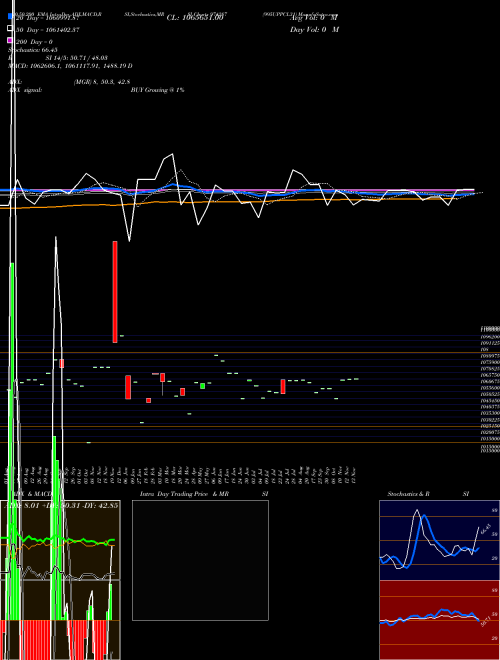Click the 'Stochastics & R' panel title
500x660 pixels.
pyautogui.click(x=408, y=494)
